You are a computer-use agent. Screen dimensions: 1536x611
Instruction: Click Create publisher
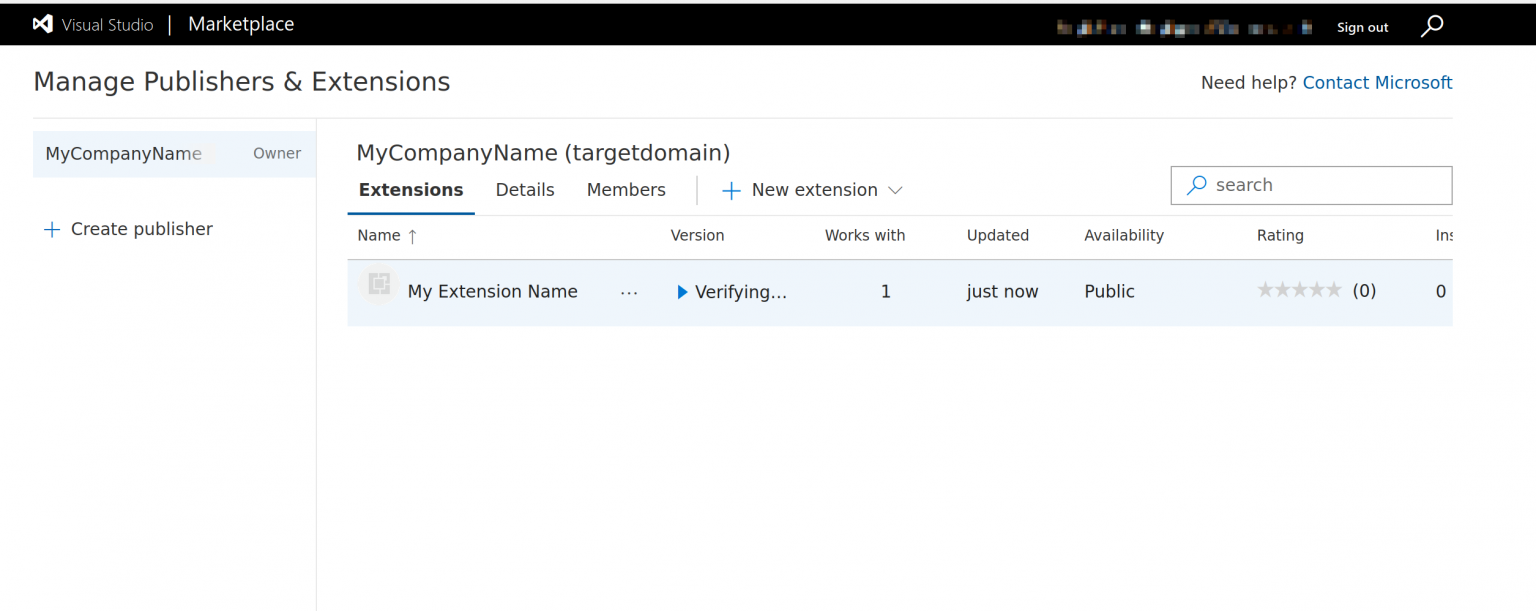coord(142,229)
